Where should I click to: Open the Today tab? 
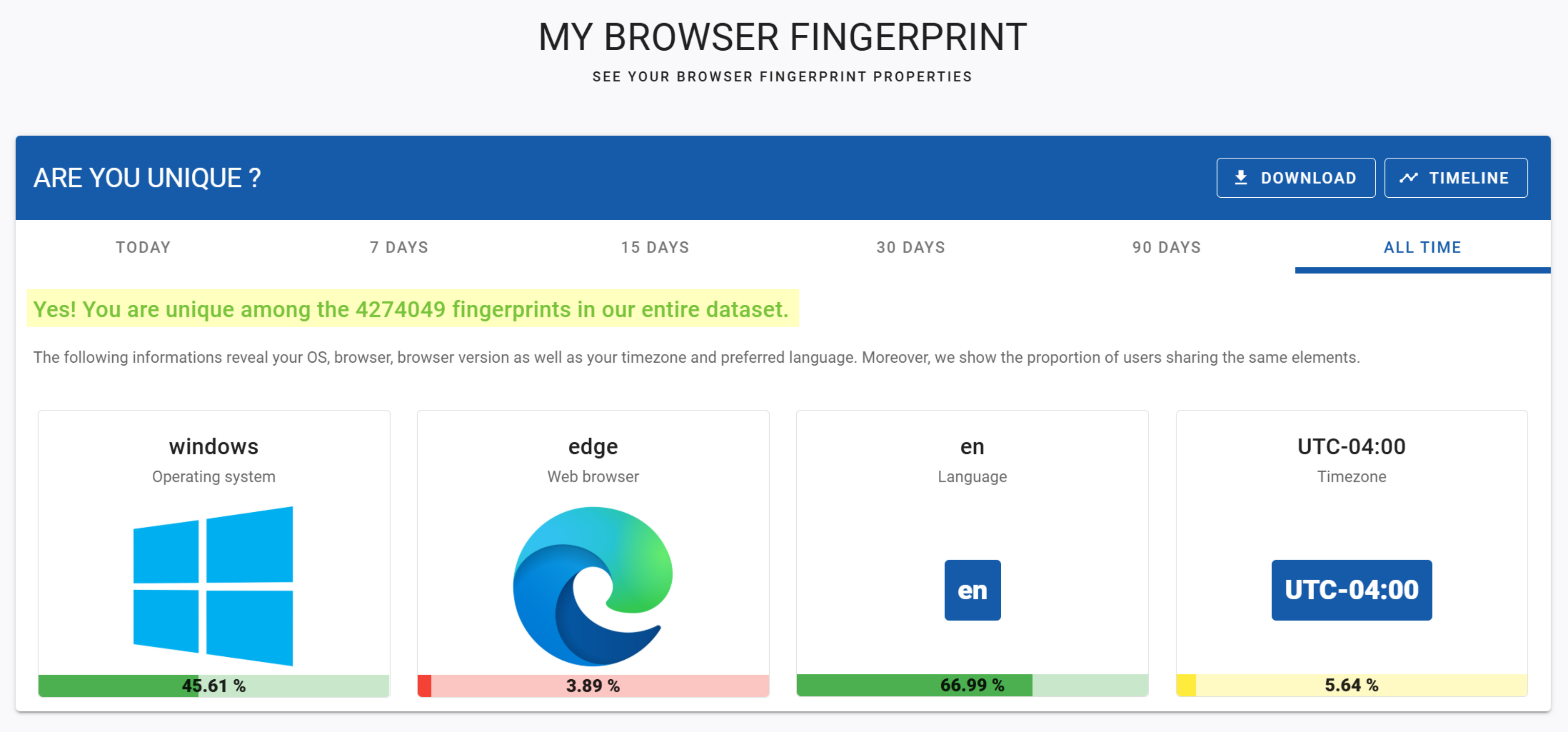[143, 247]
